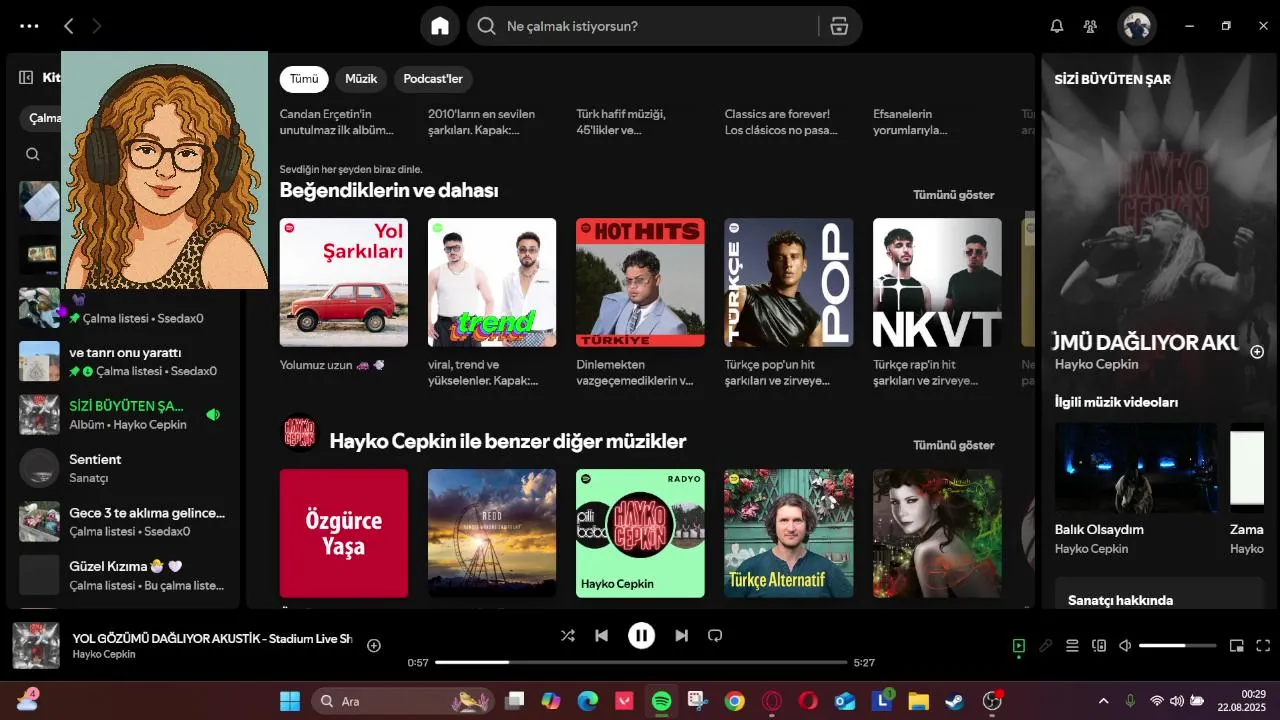Viewport: 1280px width, 720px height.
Task: Show all similar to Hayko Cepkin
Action: coord(953,445)
